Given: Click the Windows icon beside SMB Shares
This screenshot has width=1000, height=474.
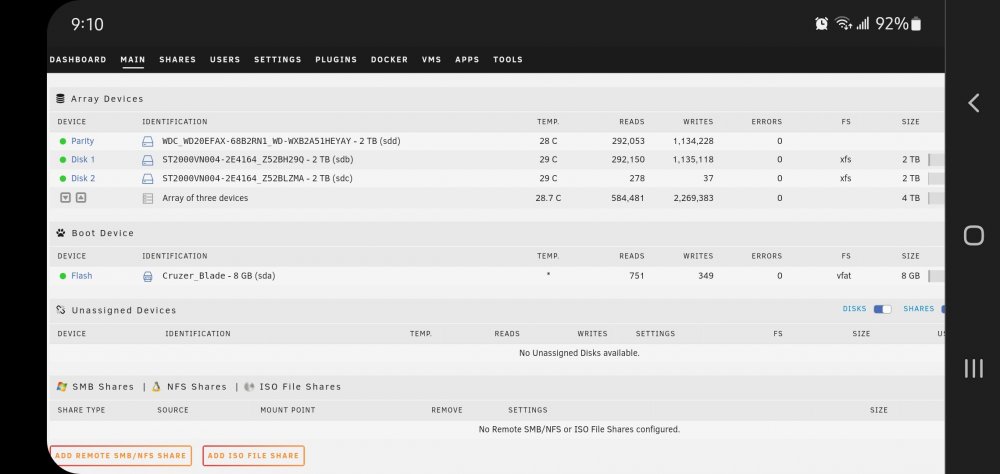Looking at the screenshot, I should click(62, 387).
